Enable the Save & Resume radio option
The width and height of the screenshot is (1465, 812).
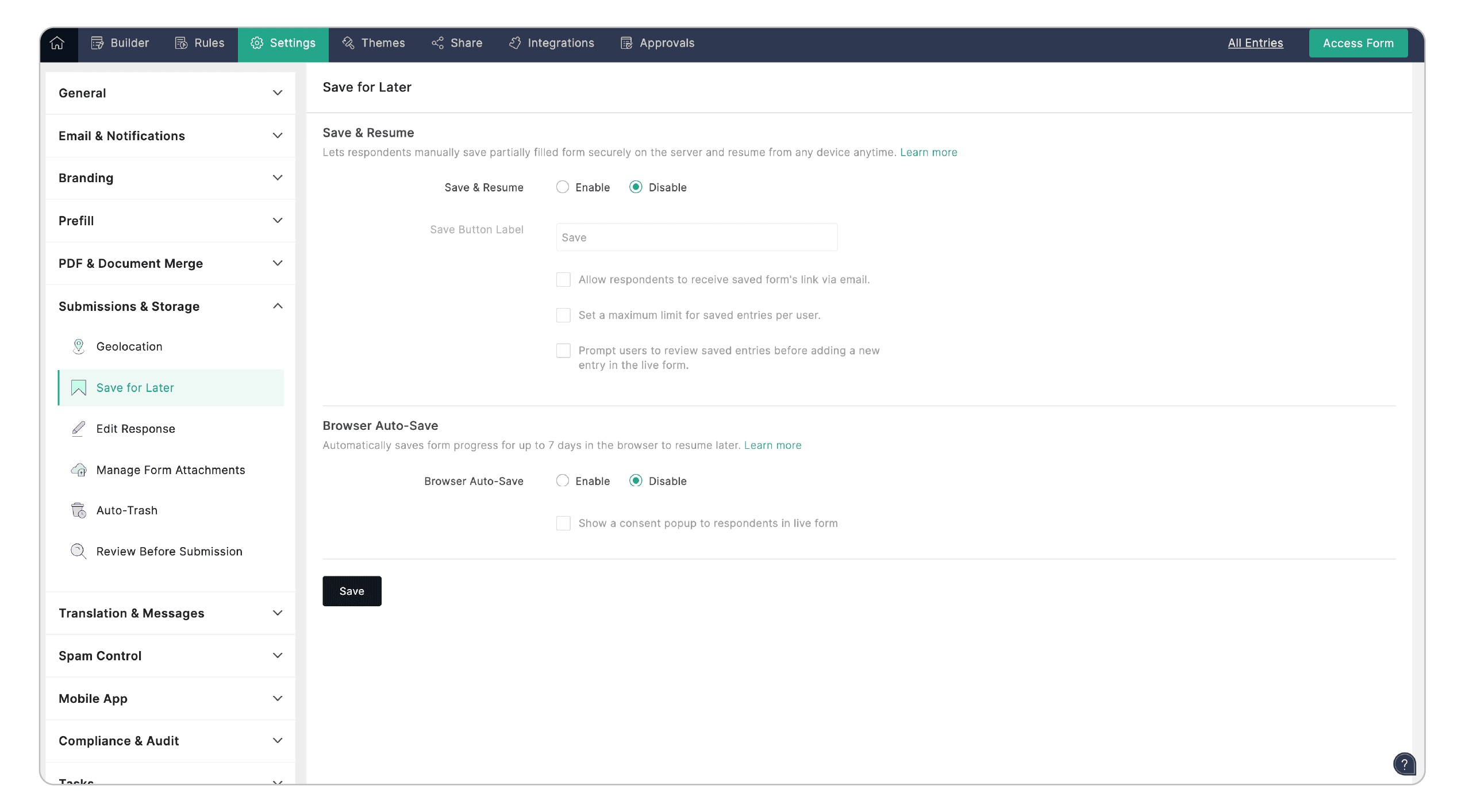coord(563,187)
